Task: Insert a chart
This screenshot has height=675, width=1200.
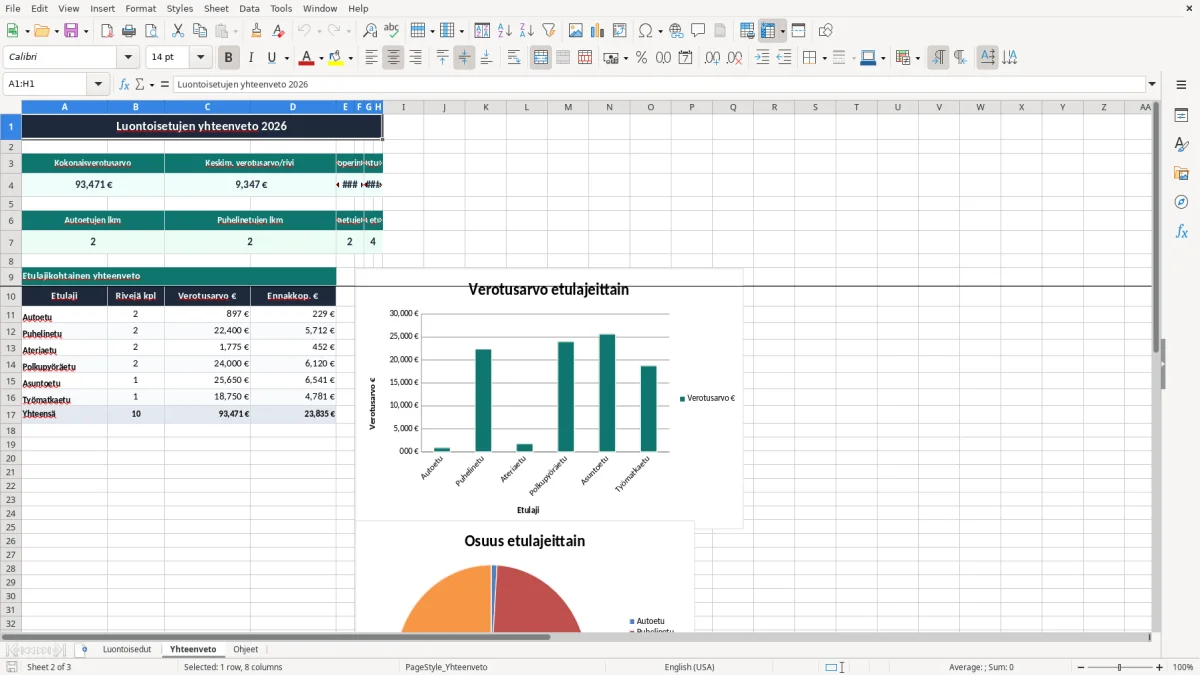Action: tap(598, 31)
